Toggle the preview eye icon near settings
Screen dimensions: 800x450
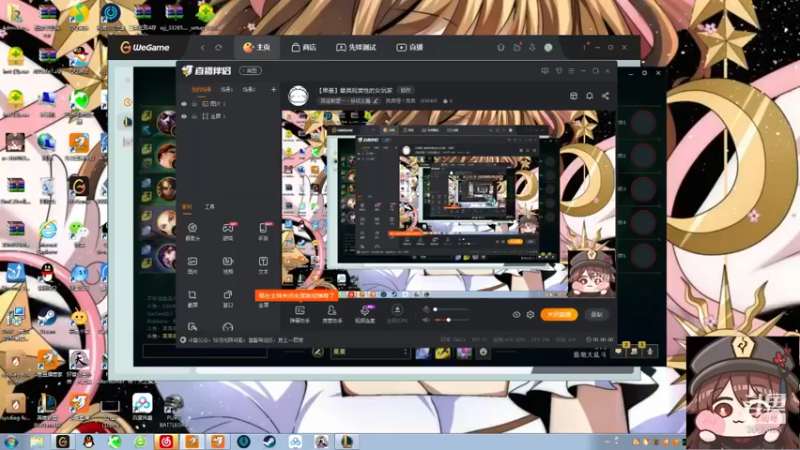516,315
